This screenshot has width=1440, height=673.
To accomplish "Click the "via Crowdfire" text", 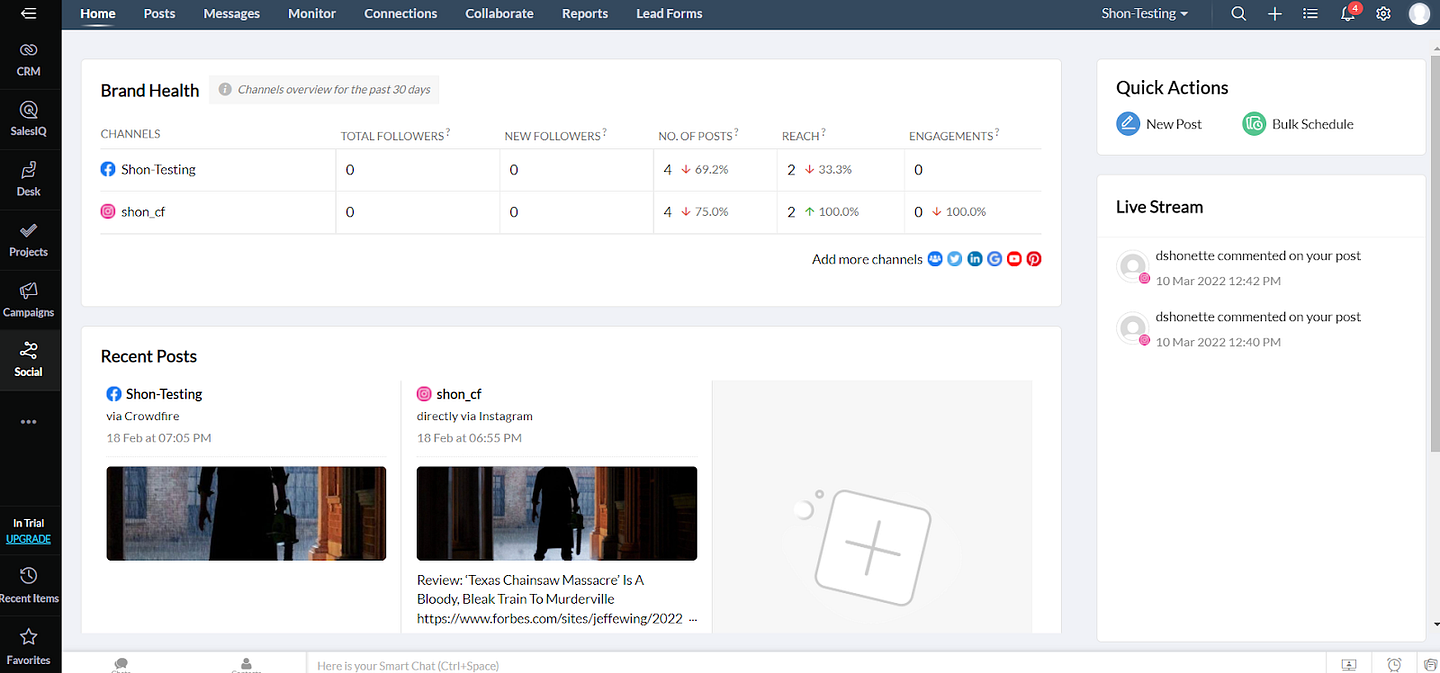I will (143, 416).
